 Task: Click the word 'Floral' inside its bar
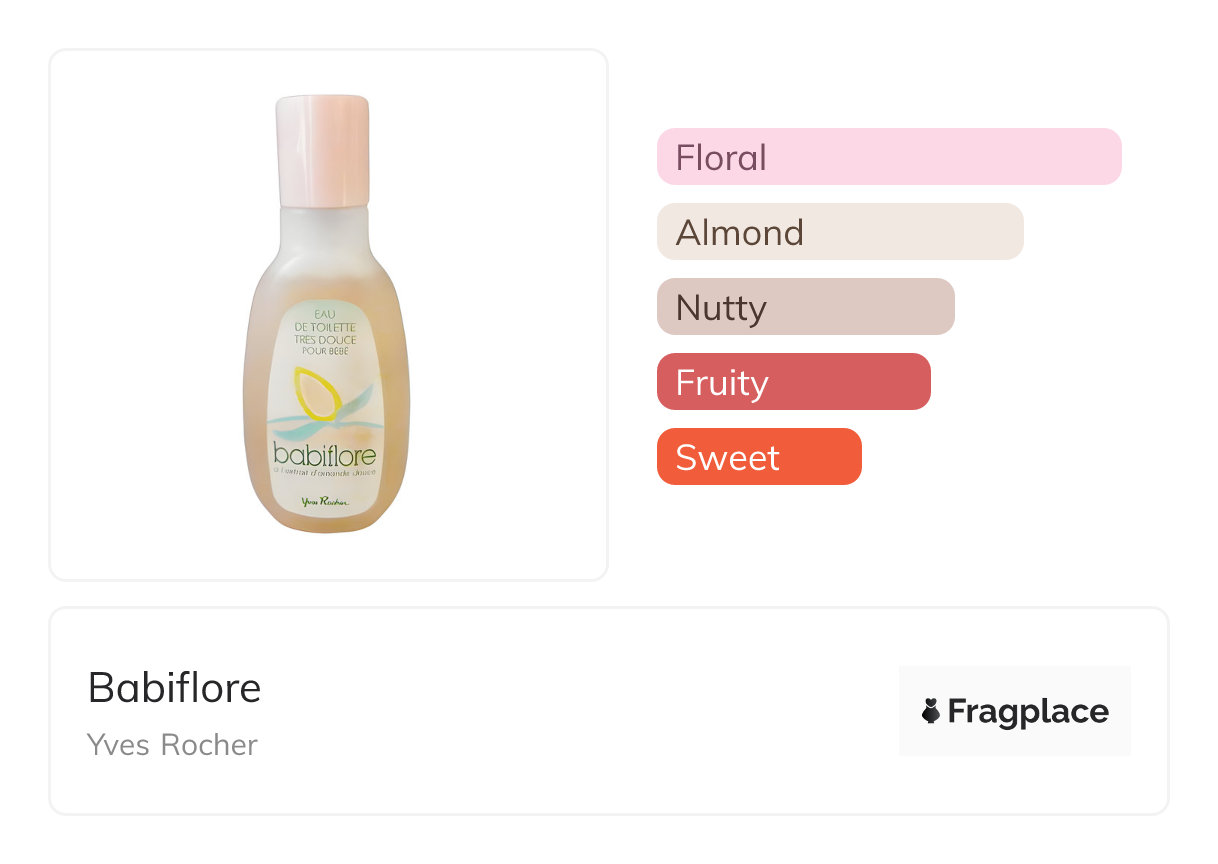point(721,157)
